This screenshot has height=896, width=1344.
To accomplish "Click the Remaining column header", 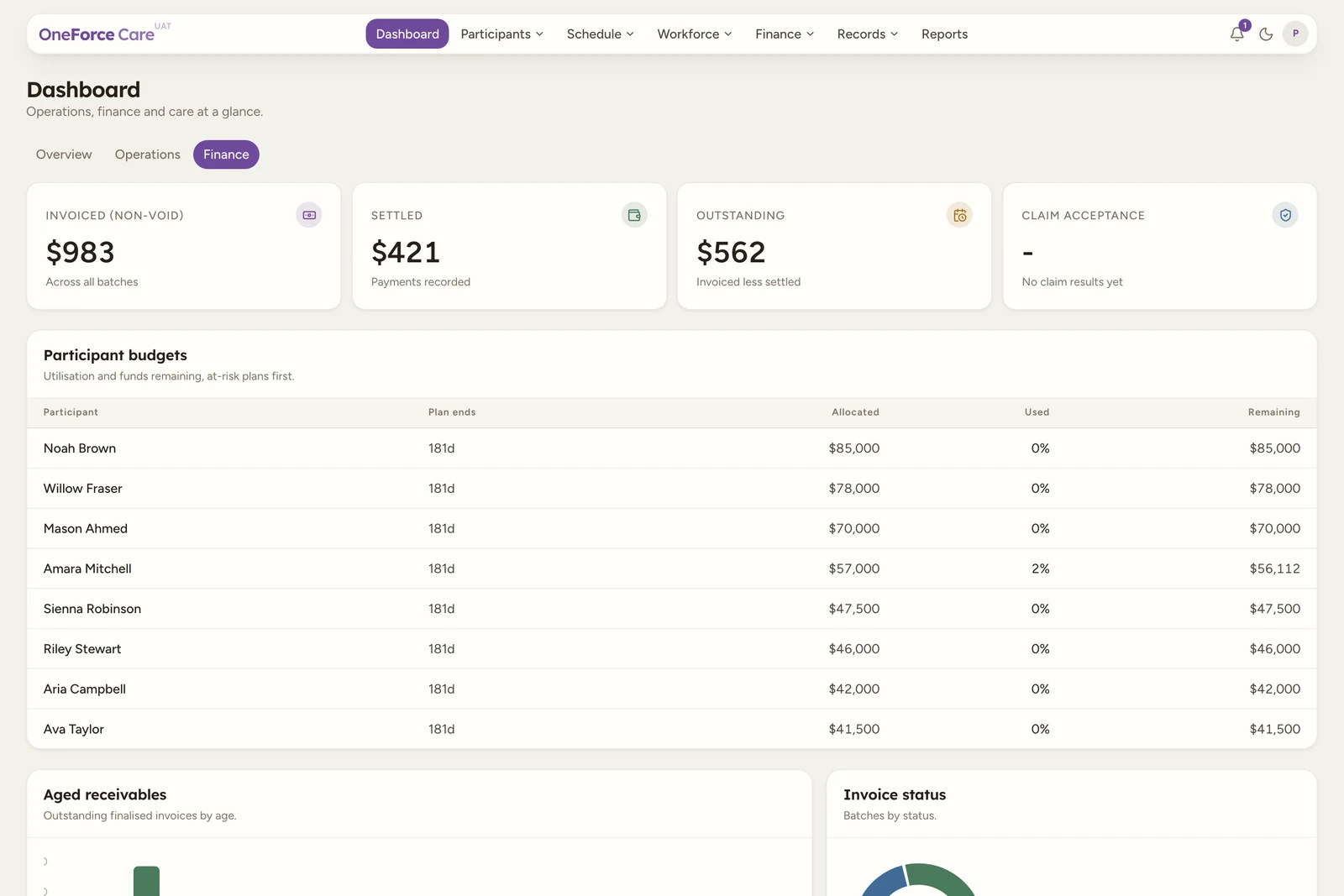I will coord(1273,412).
